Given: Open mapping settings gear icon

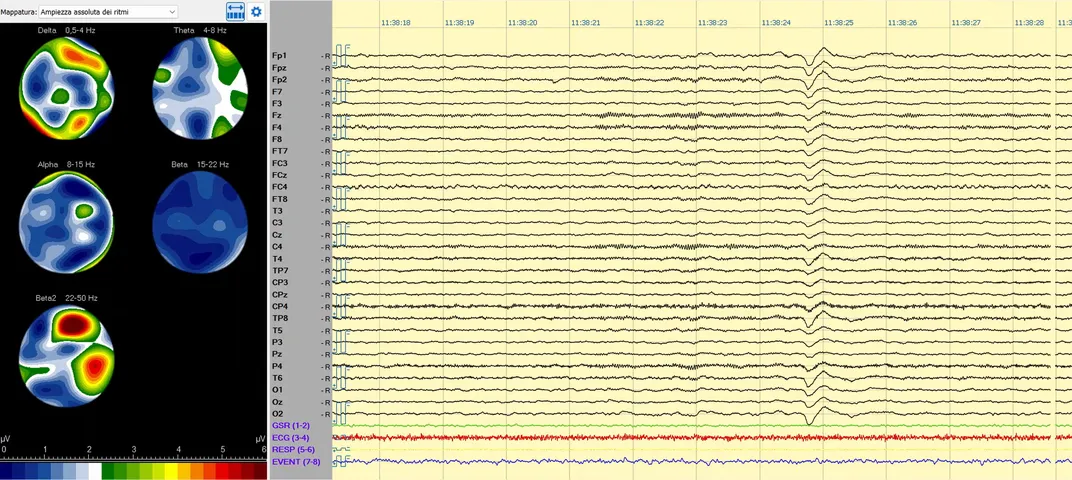Looking at the screenshot, I should pos(256,12).
